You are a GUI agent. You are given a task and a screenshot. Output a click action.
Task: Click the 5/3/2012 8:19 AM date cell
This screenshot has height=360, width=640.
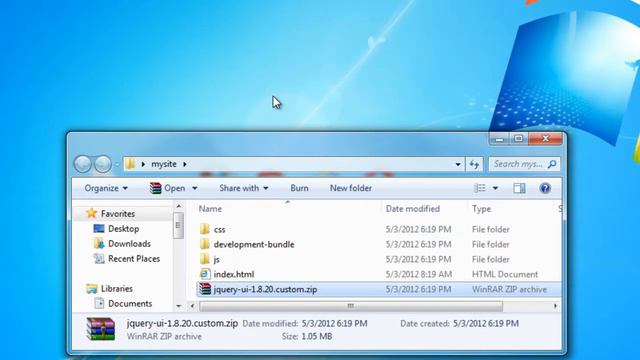[419, 274]
